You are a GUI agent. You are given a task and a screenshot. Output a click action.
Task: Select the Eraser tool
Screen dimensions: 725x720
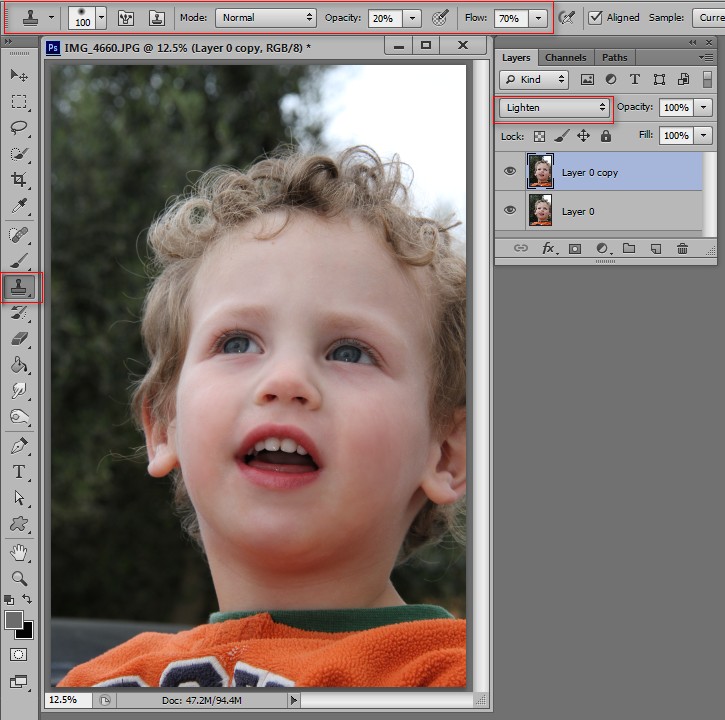(18, 339)
